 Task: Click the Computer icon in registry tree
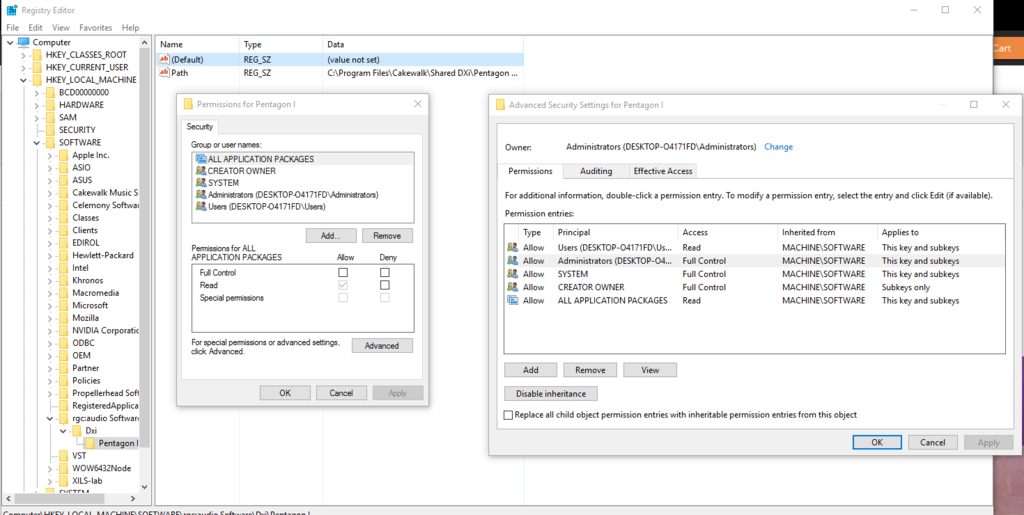(x=24, y=43)
